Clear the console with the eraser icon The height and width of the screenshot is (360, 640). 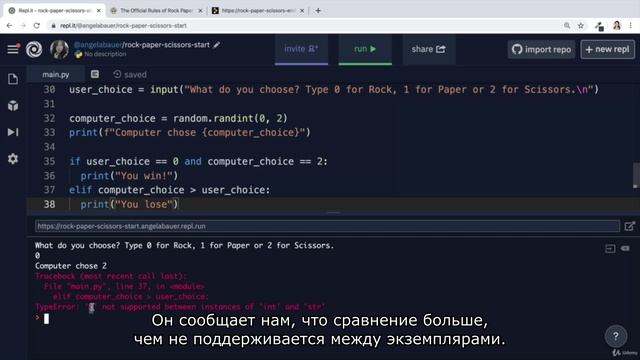(625, 248)
